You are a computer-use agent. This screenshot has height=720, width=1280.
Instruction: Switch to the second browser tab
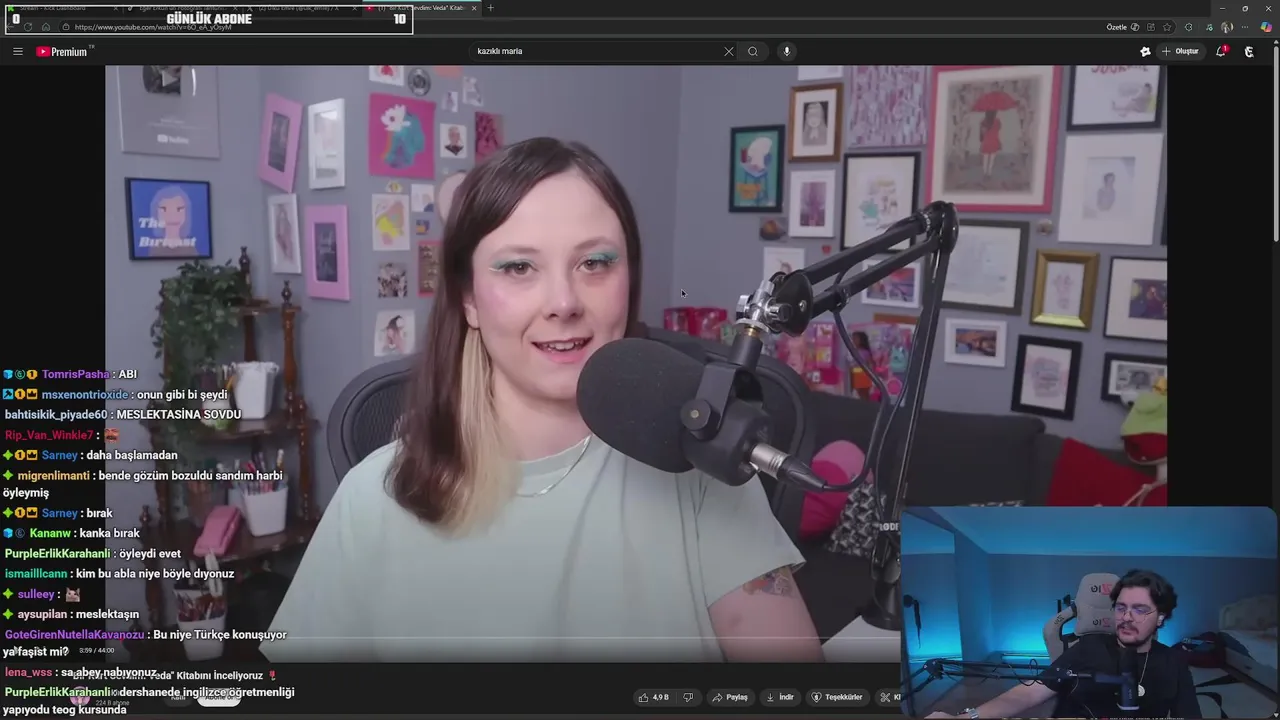[183, 8]
